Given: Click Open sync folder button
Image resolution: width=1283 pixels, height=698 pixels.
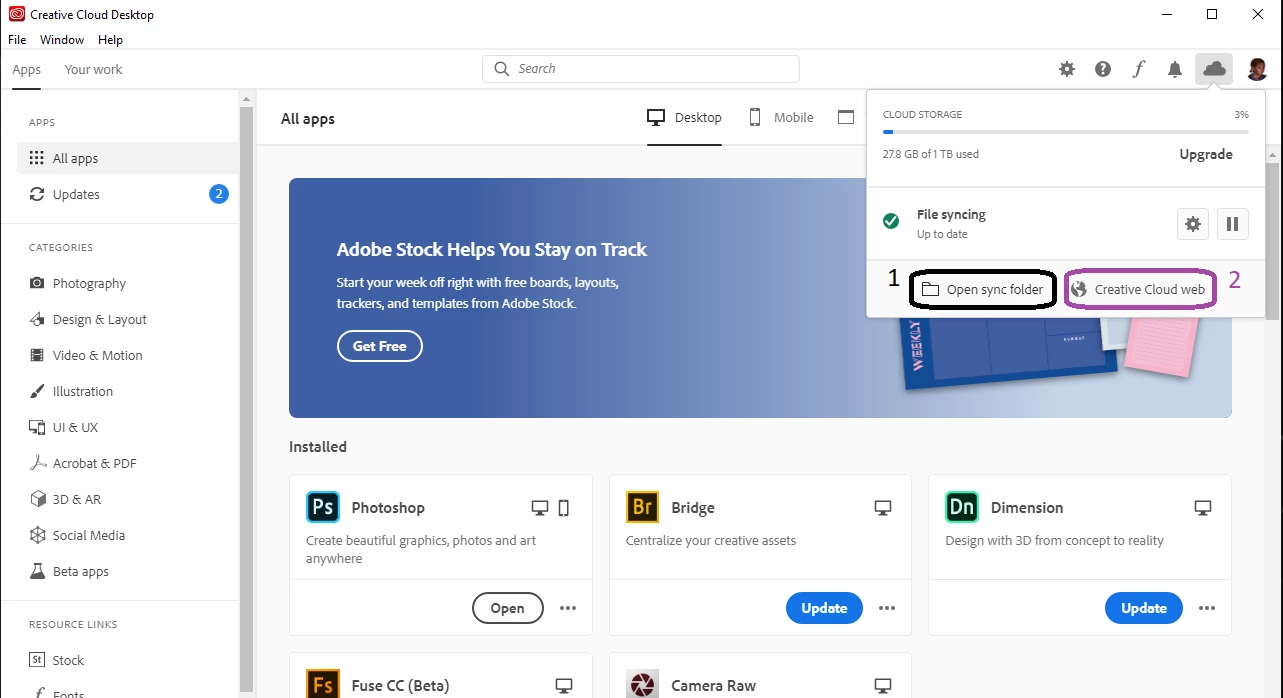Looking at the screenshot, I should tap(982, 290).
